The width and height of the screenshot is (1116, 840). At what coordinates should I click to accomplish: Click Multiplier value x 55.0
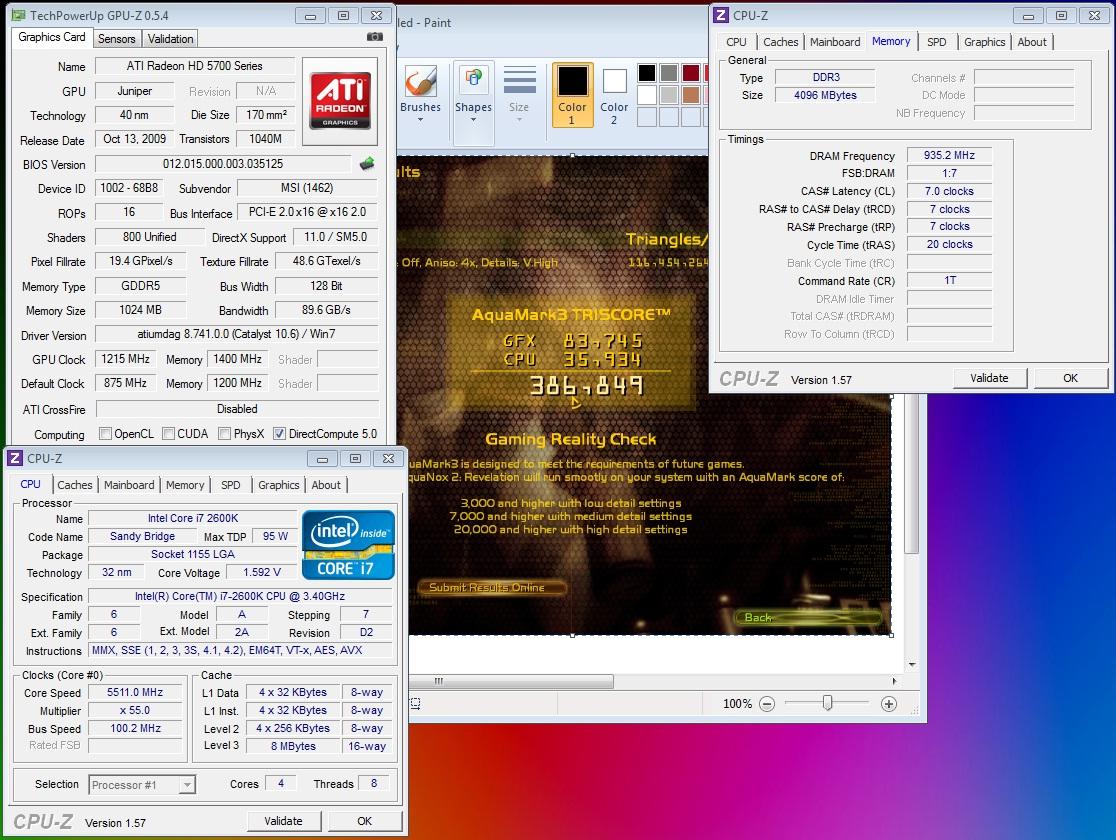pos(135,710)
